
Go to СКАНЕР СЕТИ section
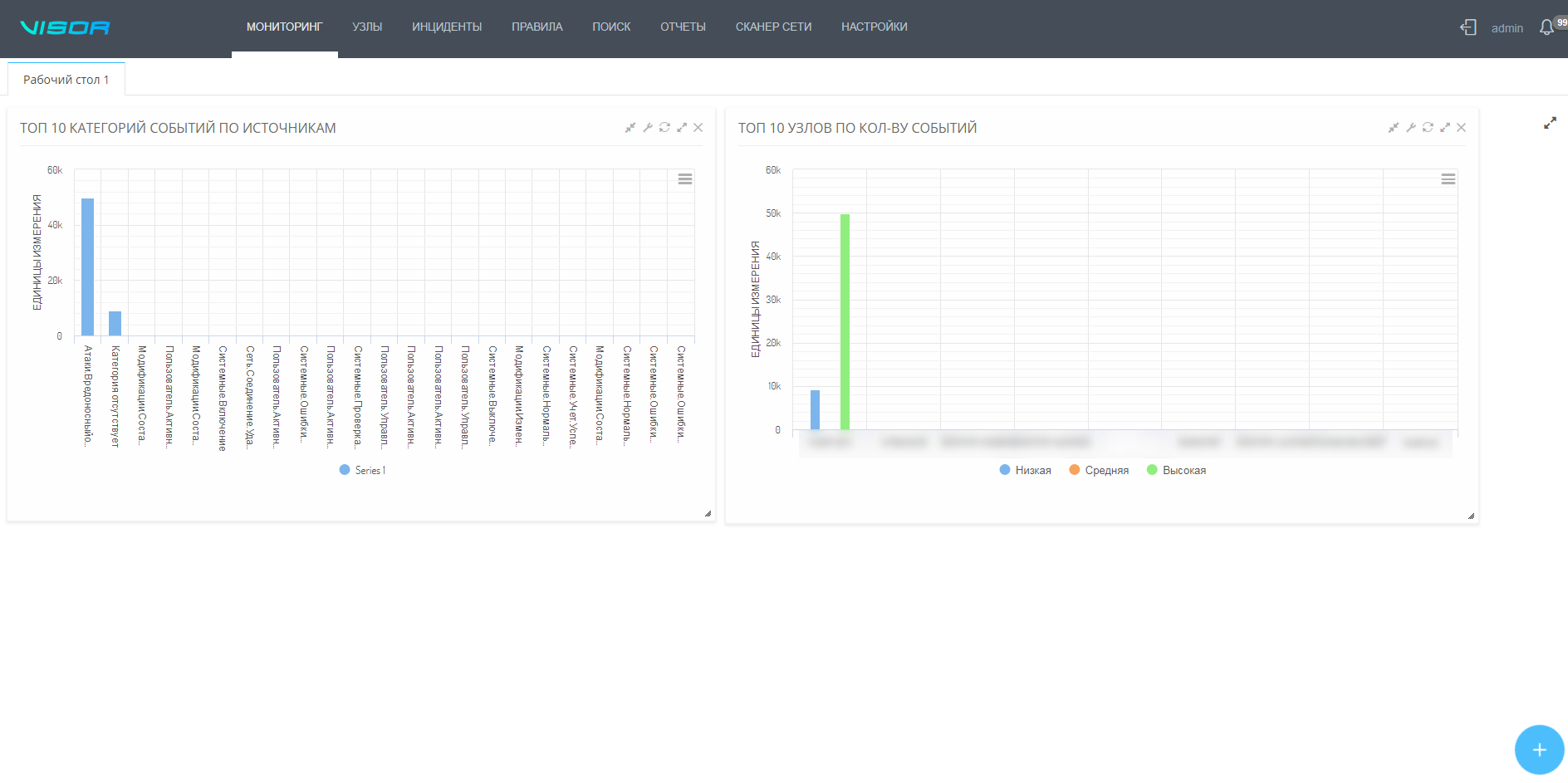pyautogui.click(x=773, y=27)
